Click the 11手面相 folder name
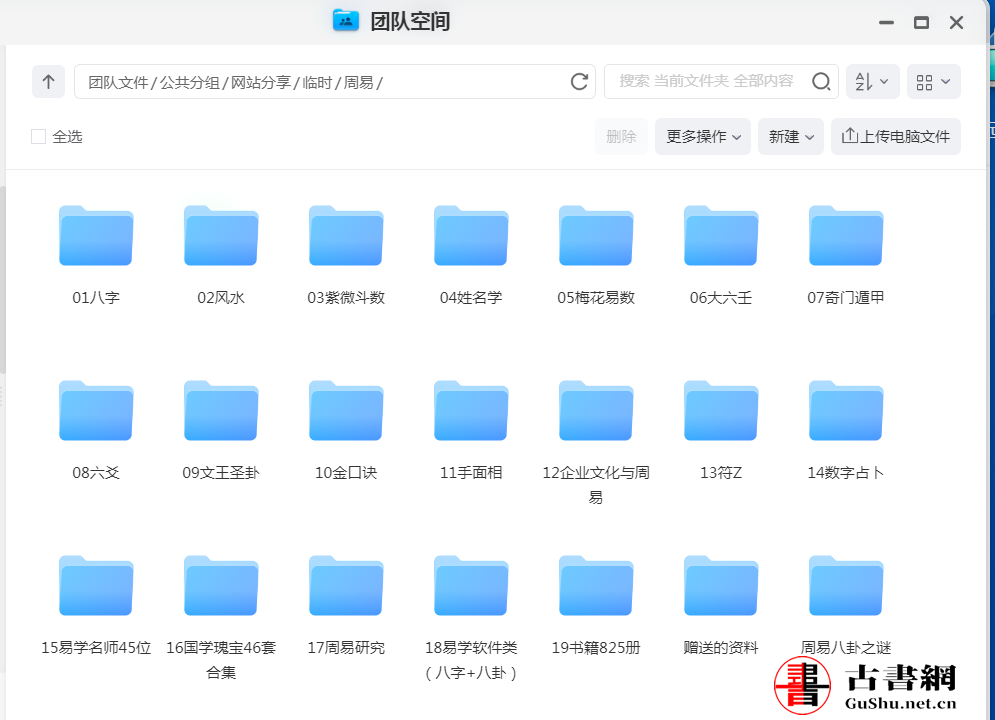This screenshot has height=720, width=995. (x=471, y=473)
